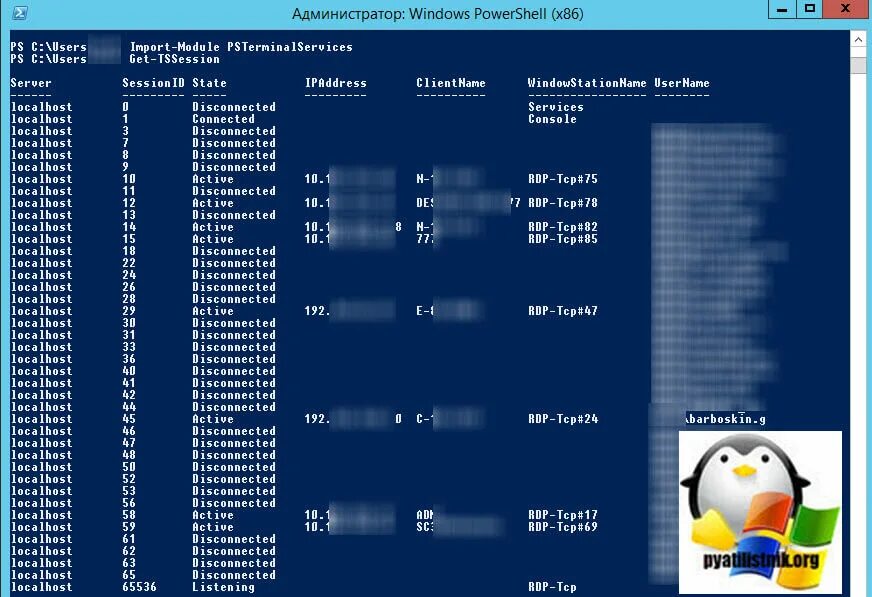Click the 'Disconnected' state of session 11
The height and width of the screenshot is (597, 872).
pos(234,191)
